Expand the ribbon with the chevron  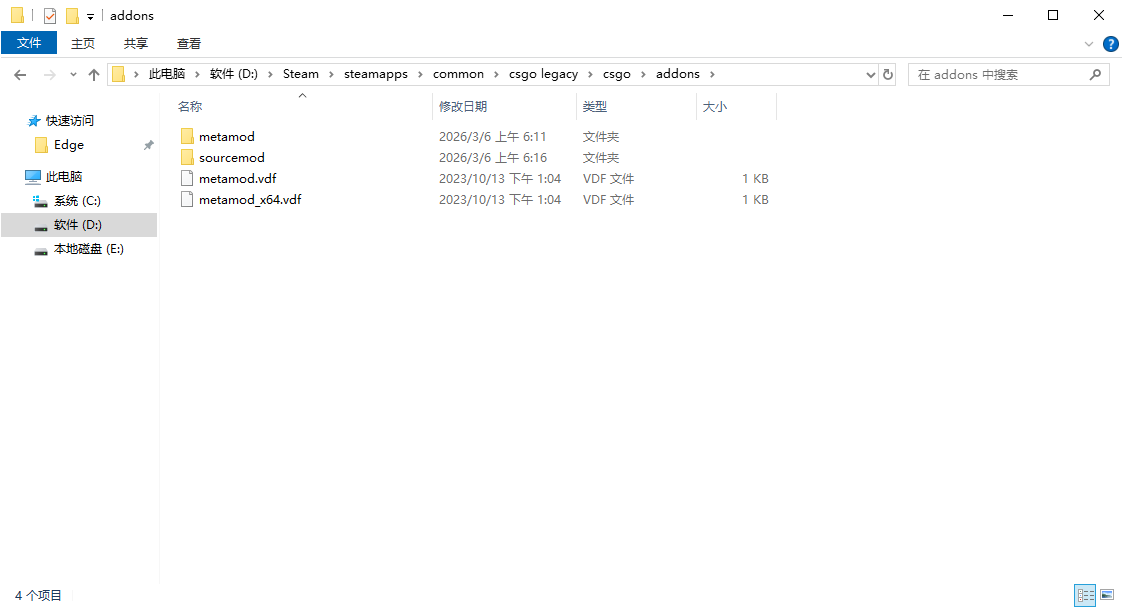(x=1089, y=44)
